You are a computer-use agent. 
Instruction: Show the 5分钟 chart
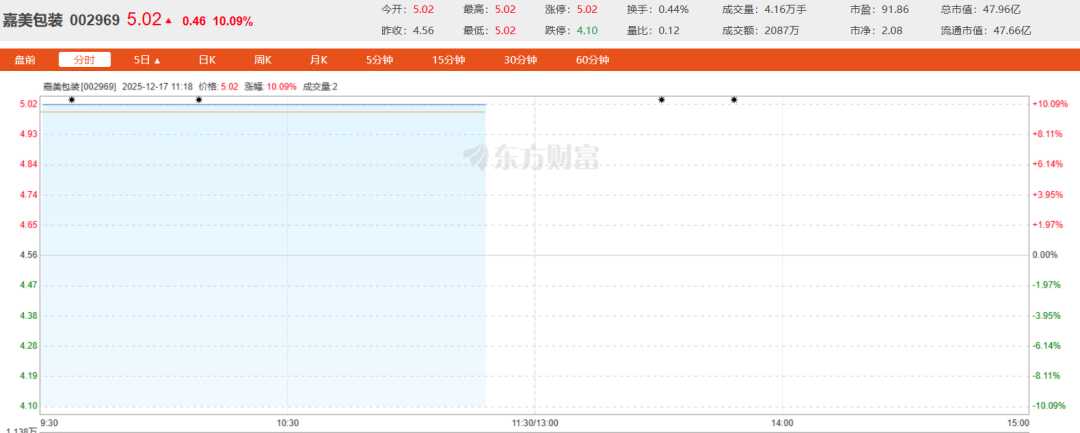click(x=380, y=60)
